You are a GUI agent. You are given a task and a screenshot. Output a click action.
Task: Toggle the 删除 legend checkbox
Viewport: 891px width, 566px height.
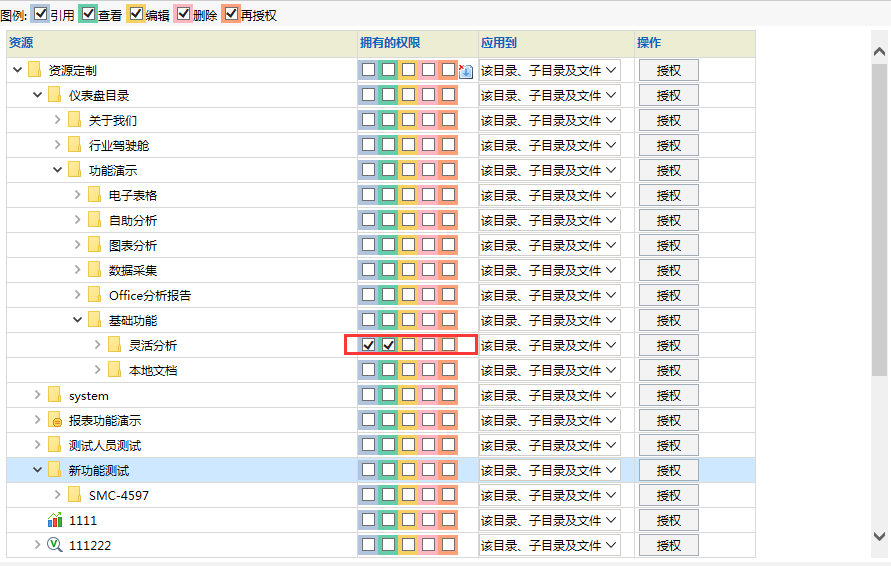point(184,14)
